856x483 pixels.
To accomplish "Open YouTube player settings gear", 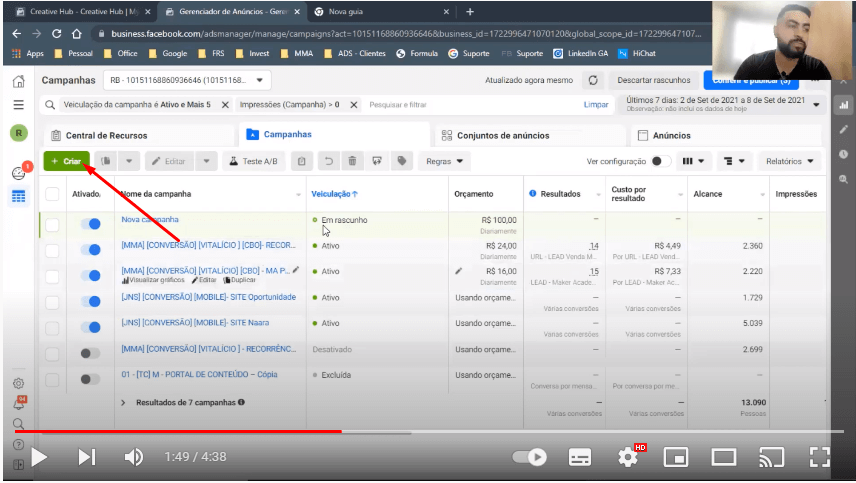I will [628, 457].
